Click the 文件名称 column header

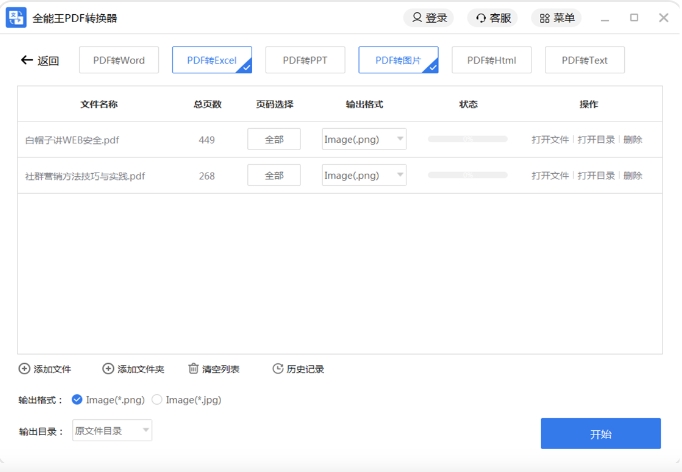99,104
